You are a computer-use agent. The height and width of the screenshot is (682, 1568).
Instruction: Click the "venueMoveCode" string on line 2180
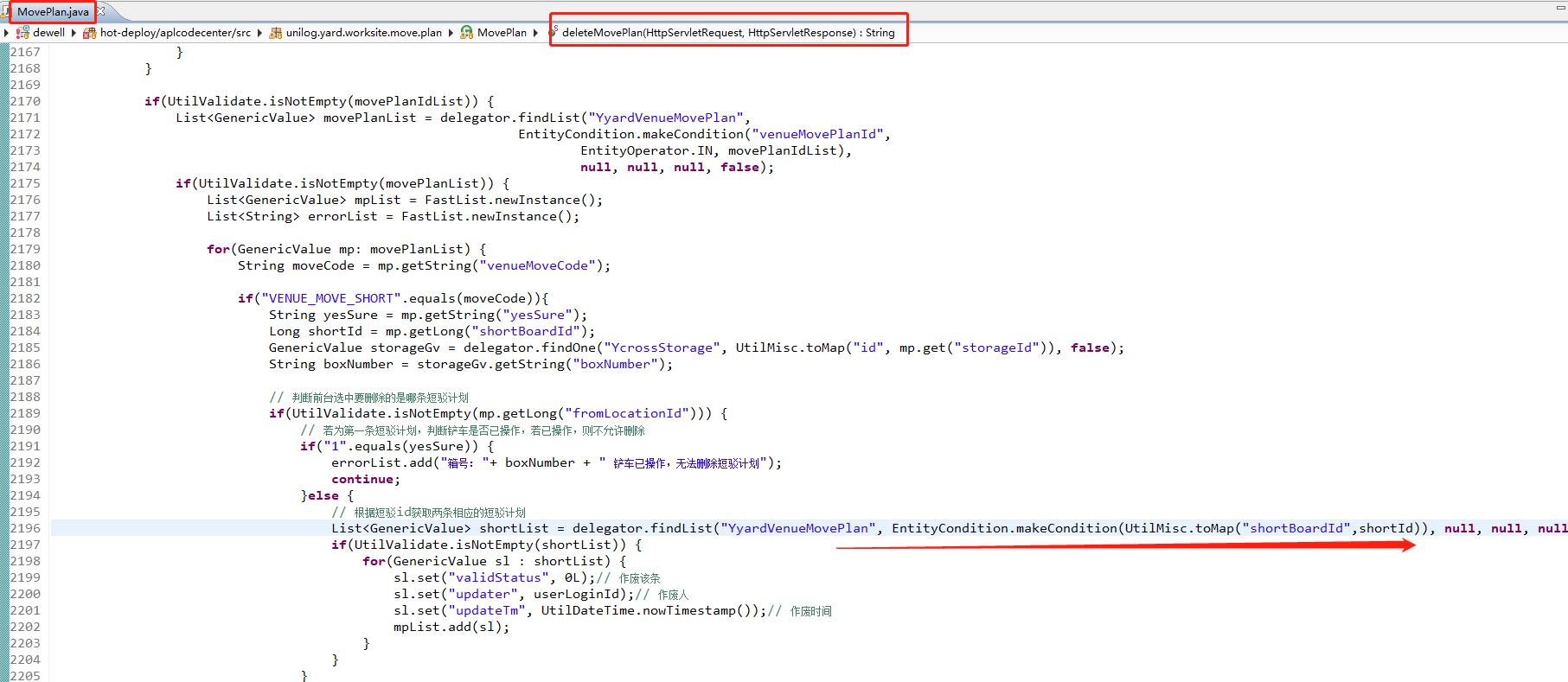tap(537, 265)
